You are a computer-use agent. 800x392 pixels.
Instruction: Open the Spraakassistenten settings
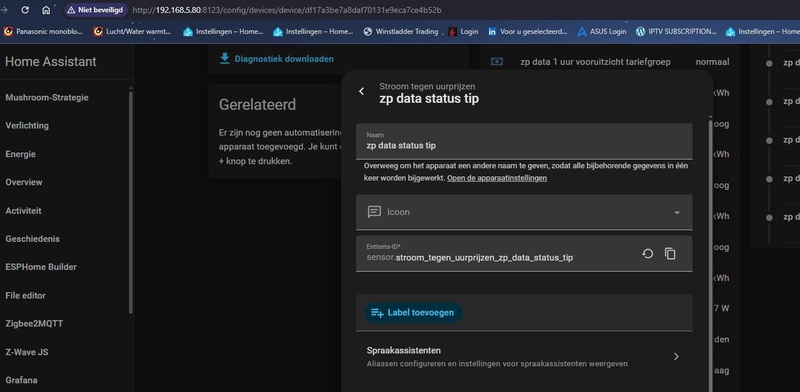tap(524, 356)
